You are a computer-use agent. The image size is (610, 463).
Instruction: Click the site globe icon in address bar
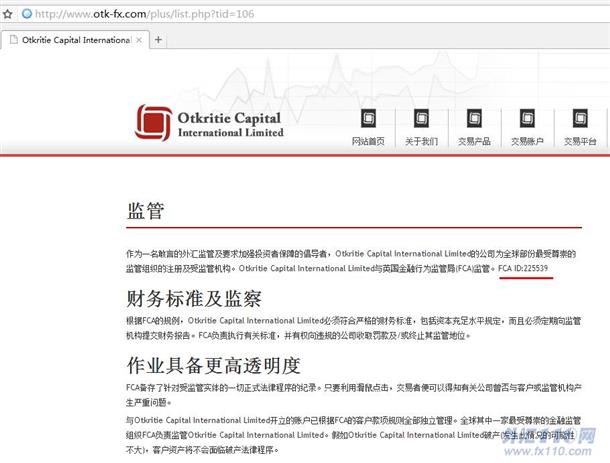[x=27, y=14]
